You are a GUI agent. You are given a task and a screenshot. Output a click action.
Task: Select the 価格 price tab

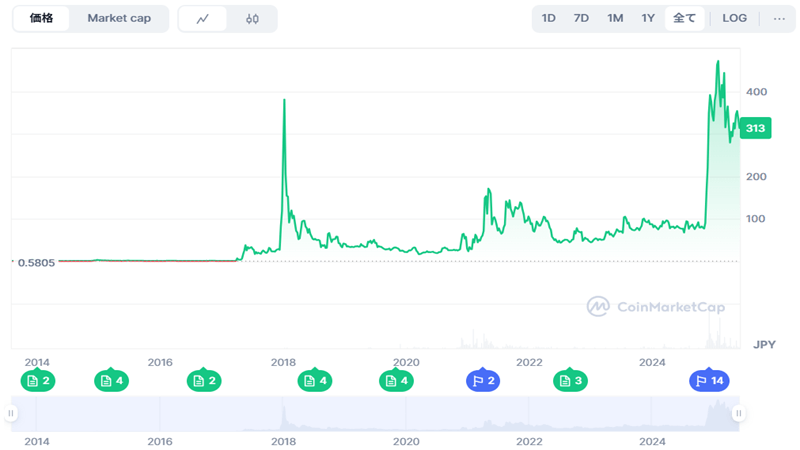pos(41,18)
